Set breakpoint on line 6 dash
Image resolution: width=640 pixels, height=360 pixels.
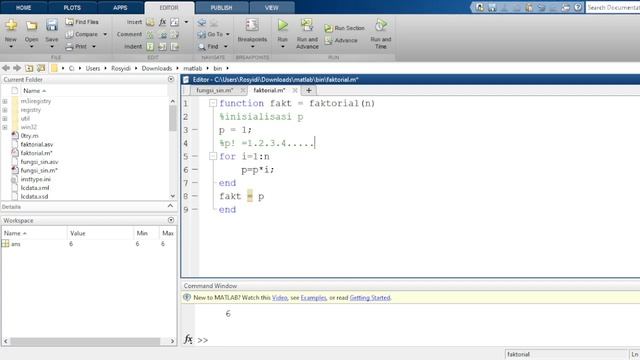(195, 169)
